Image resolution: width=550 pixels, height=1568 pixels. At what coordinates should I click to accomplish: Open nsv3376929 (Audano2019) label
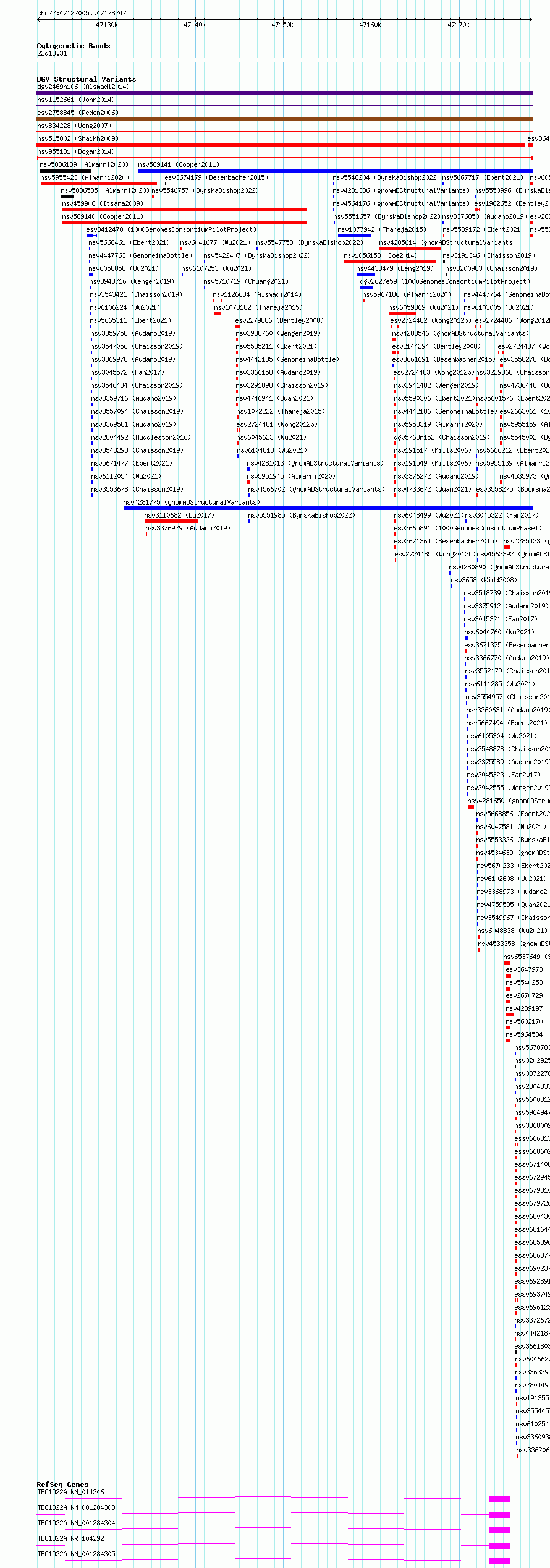pyautogui.click(x=188, y=528)
